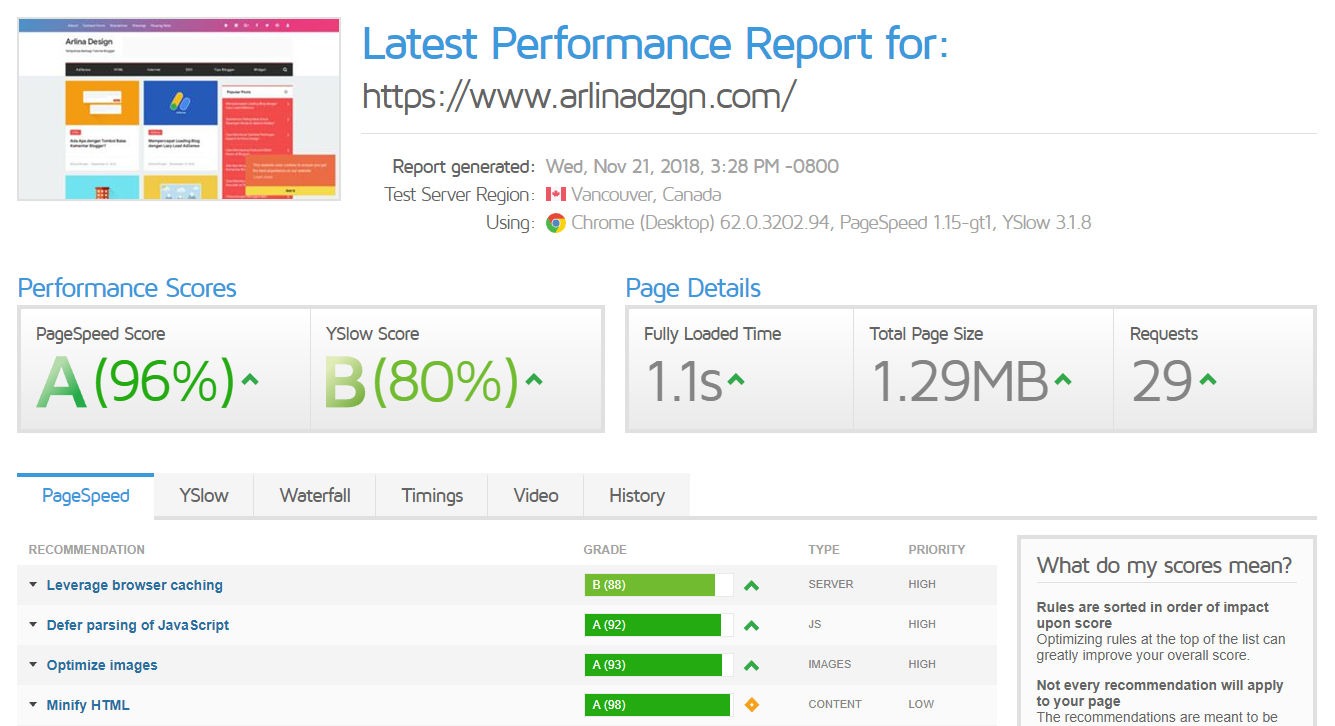Open the Arlina Design site screenshot thumbnail
Screen dimensions: 1335x726
point(179,108)
